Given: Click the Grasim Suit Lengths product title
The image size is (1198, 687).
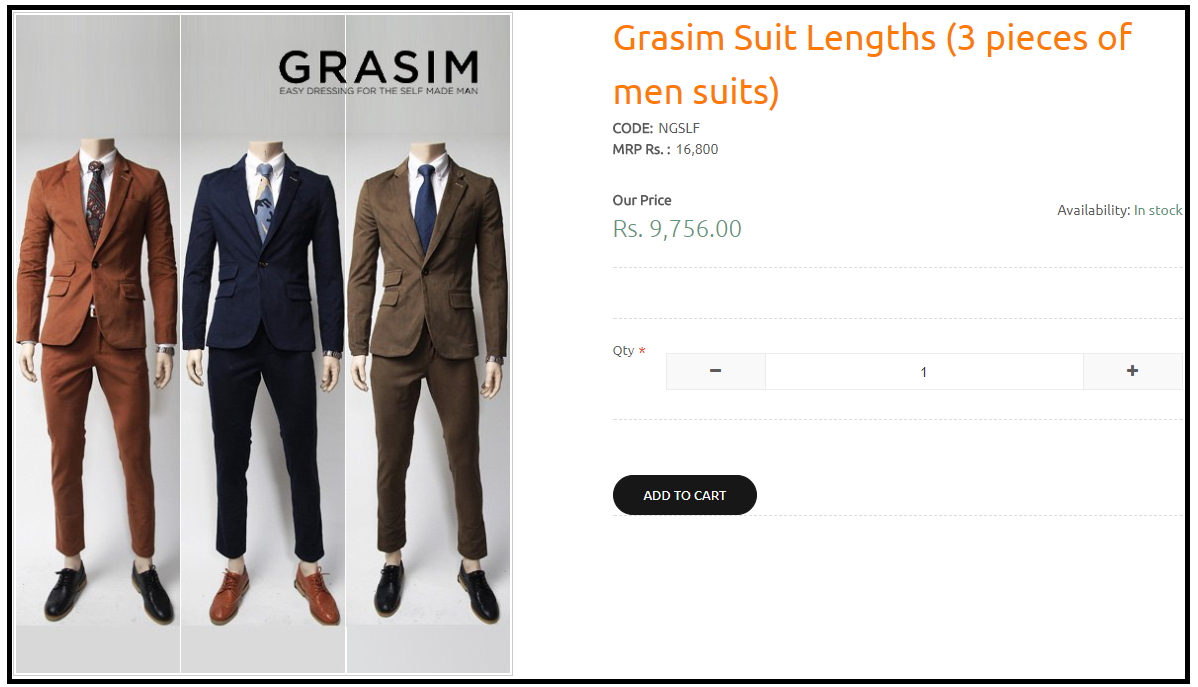Looking at the screenshot, I should [x=870, y=65].
